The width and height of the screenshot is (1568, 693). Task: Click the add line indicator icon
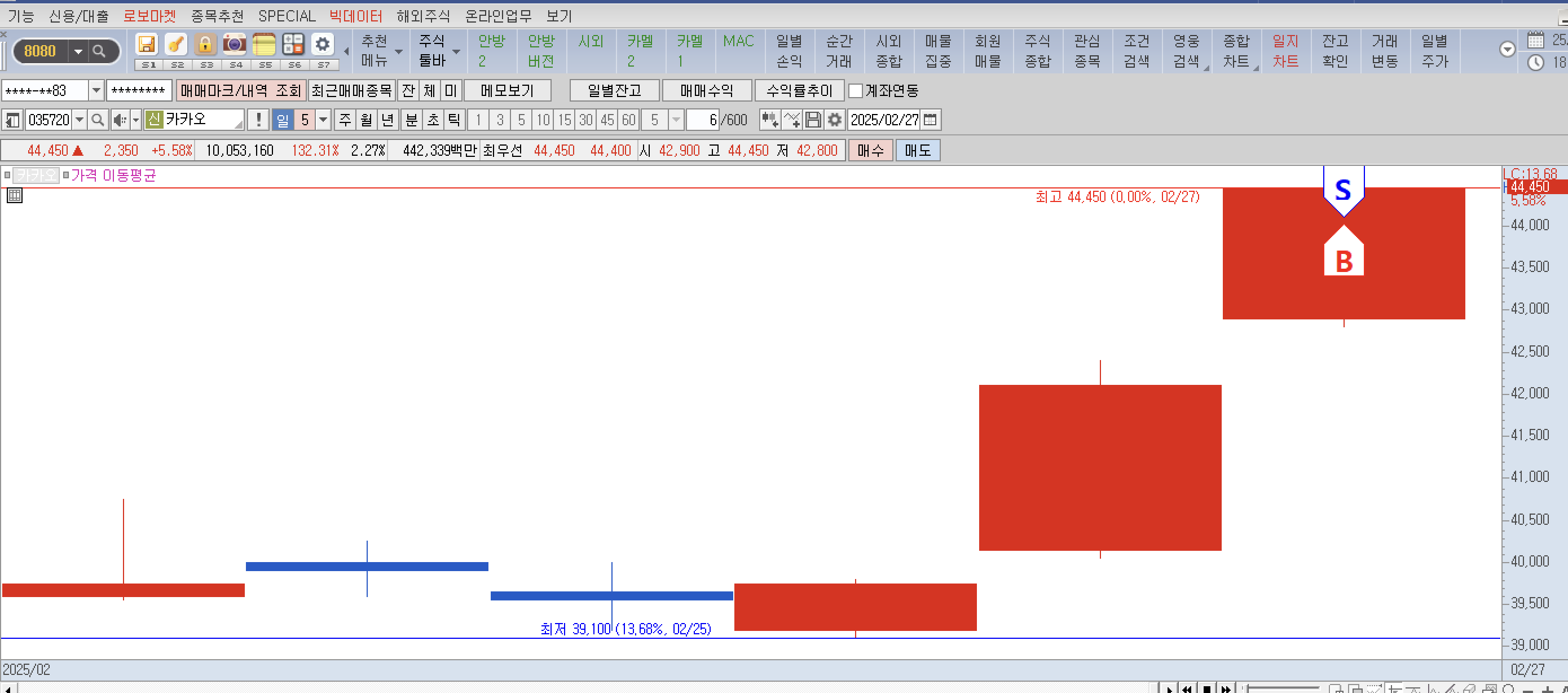pos(791,120)
